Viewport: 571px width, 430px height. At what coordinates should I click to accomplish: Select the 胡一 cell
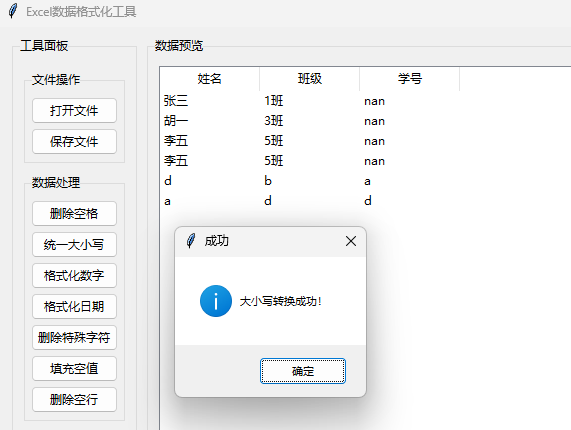tap(176, 121)
